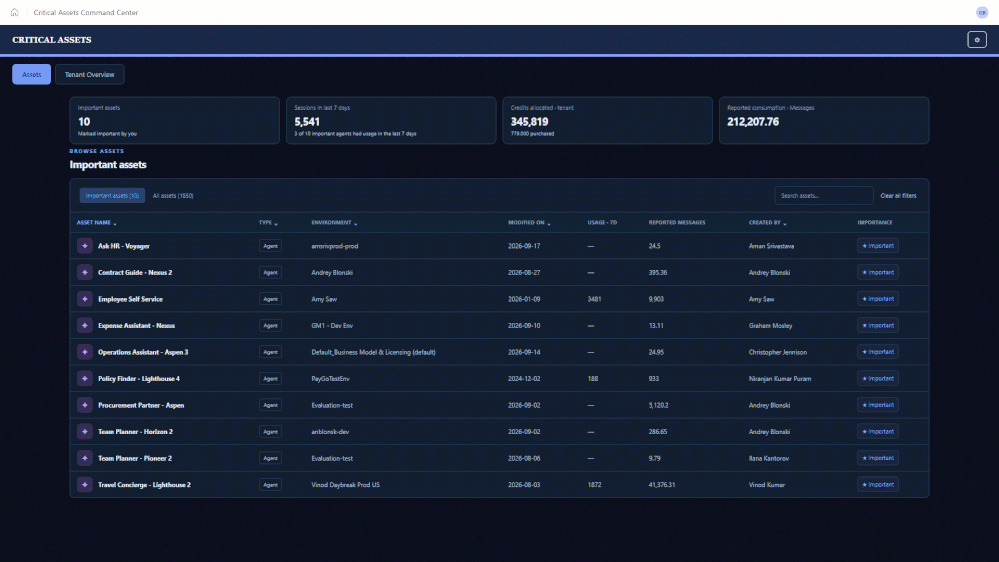
Task: Toggle Important star for Expense Assistant - Nexus
Action: tap(877, 326)
